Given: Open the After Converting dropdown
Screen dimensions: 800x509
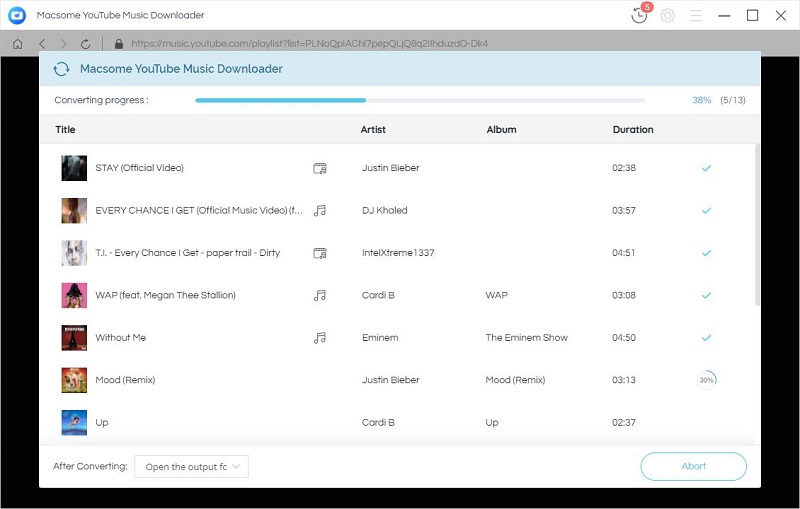Looking at the screenshot, I should pyautogui.click(x=191, y=467).
